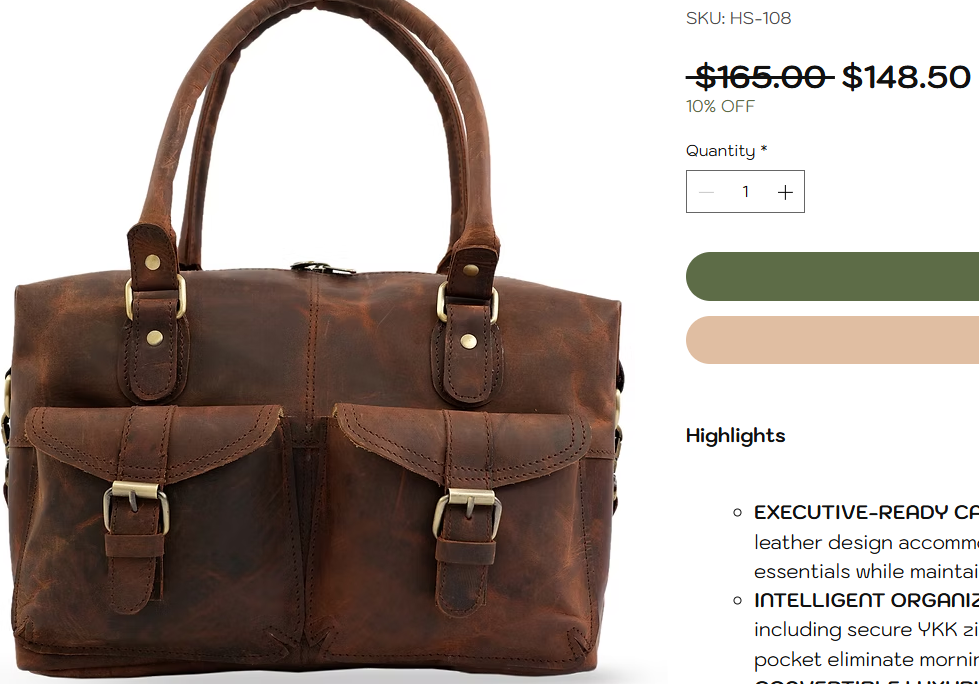The image size is (979, 684).
Task: Click the beige tan pill button
Action: (832, 340)
